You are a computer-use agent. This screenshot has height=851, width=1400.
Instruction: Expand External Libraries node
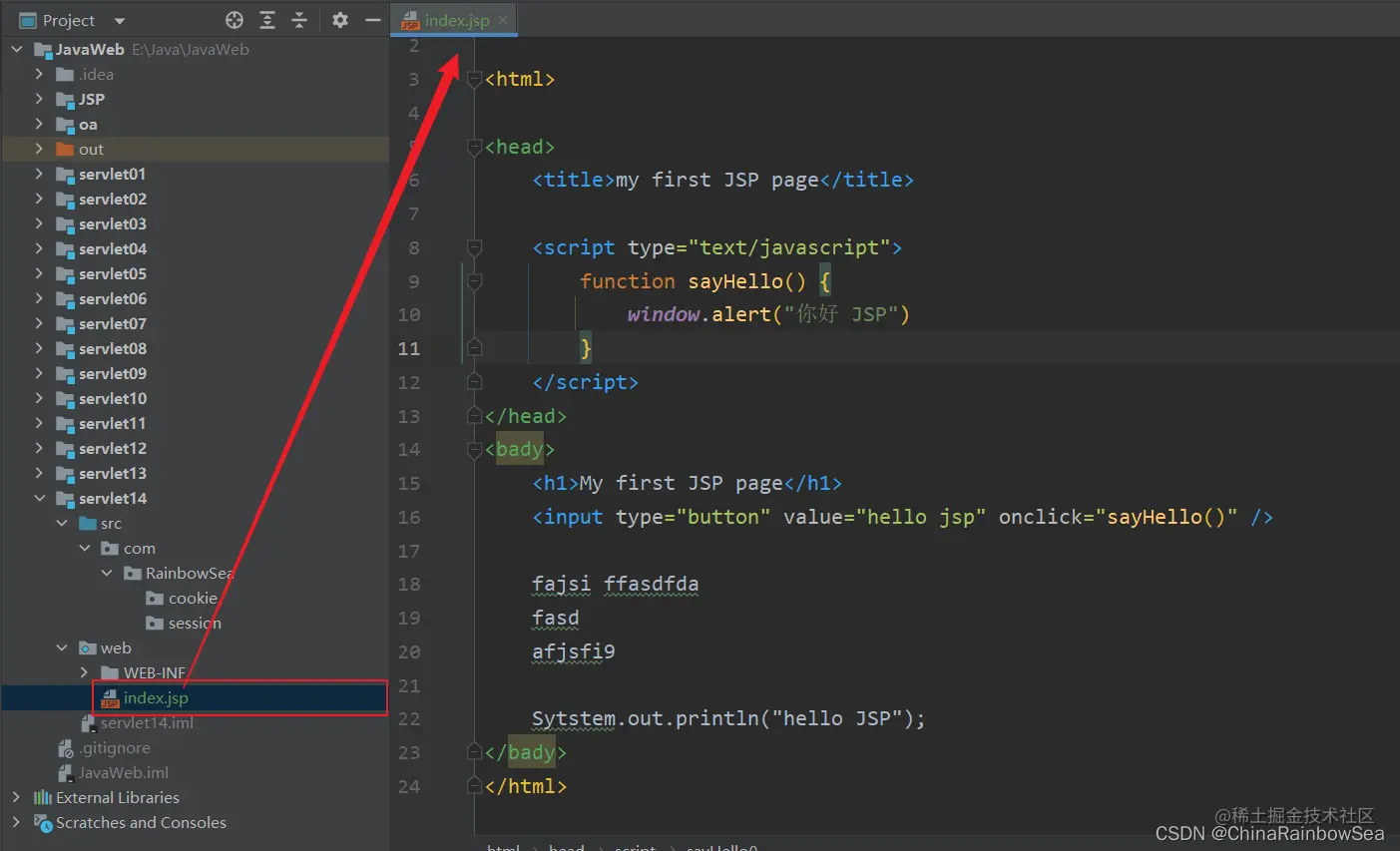[x=17, y=797]
